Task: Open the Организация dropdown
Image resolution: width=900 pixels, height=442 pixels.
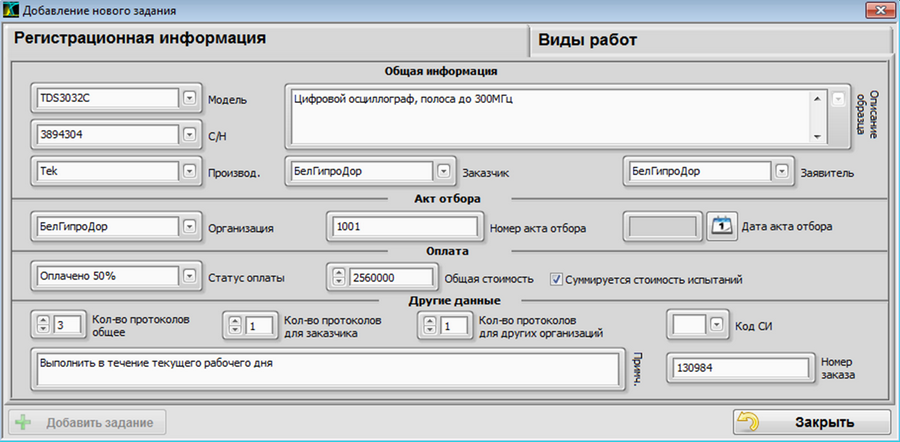Action: coord(189,226)
